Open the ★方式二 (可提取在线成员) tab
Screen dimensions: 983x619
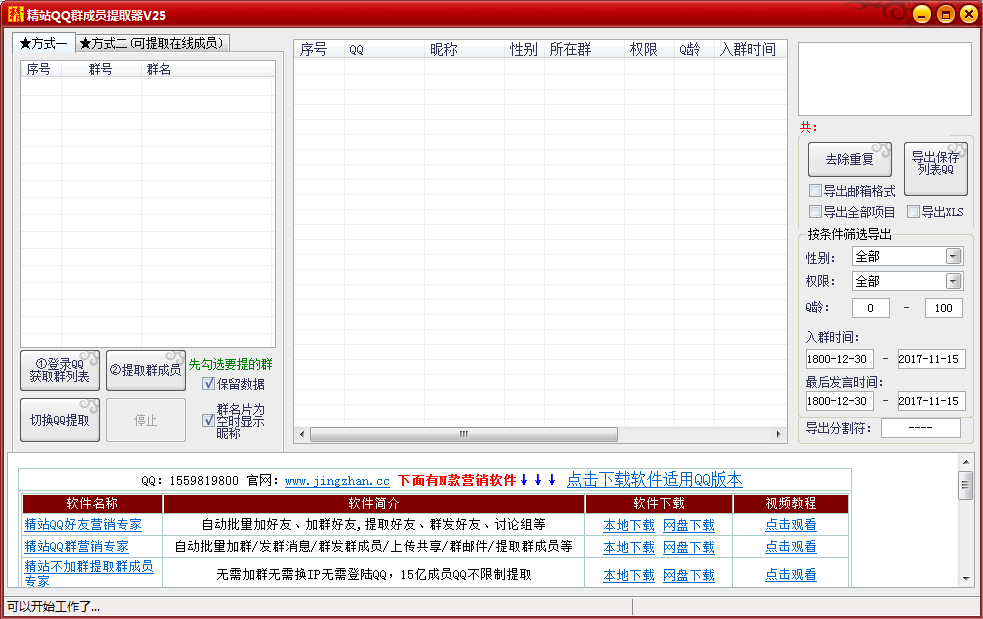pos(152,43)
